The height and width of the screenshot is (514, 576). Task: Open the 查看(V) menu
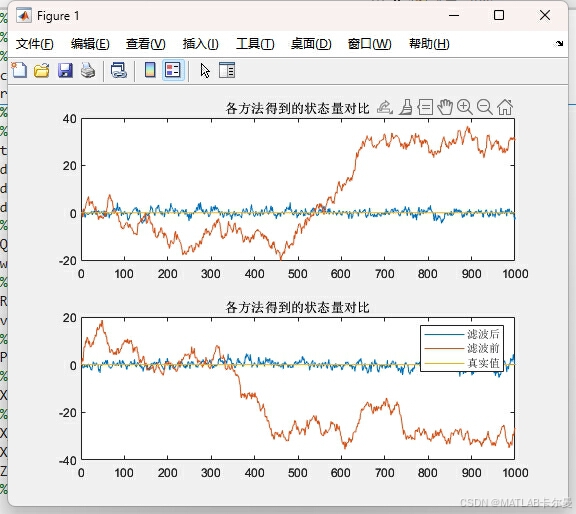(x=145, y=44)
